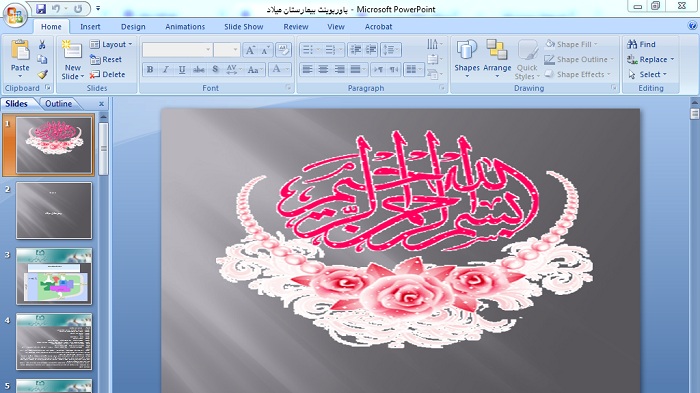Open the font size combo box

tap(227, 50)
